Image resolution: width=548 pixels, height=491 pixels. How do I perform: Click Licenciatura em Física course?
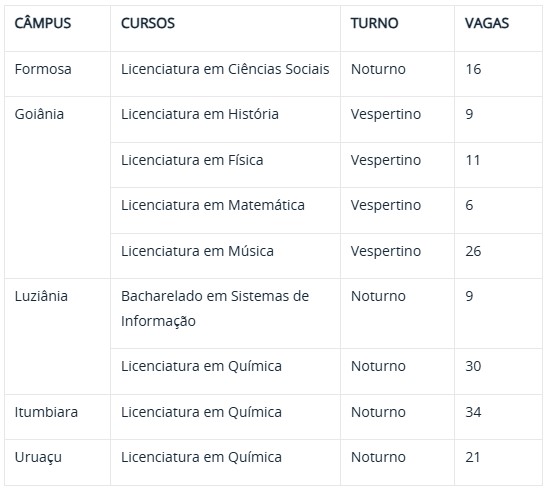192,160
